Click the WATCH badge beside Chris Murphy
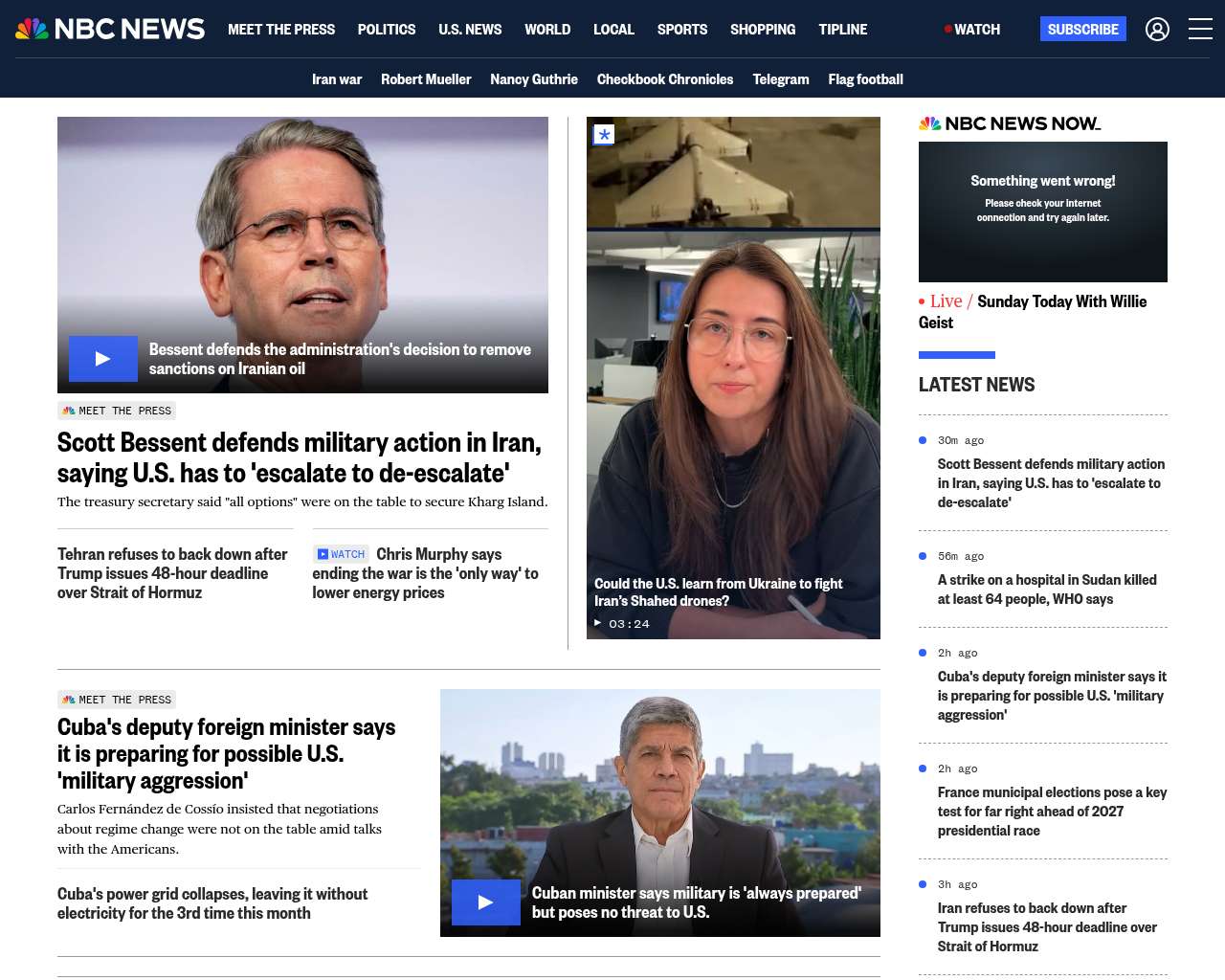 (x=341, y=554)
